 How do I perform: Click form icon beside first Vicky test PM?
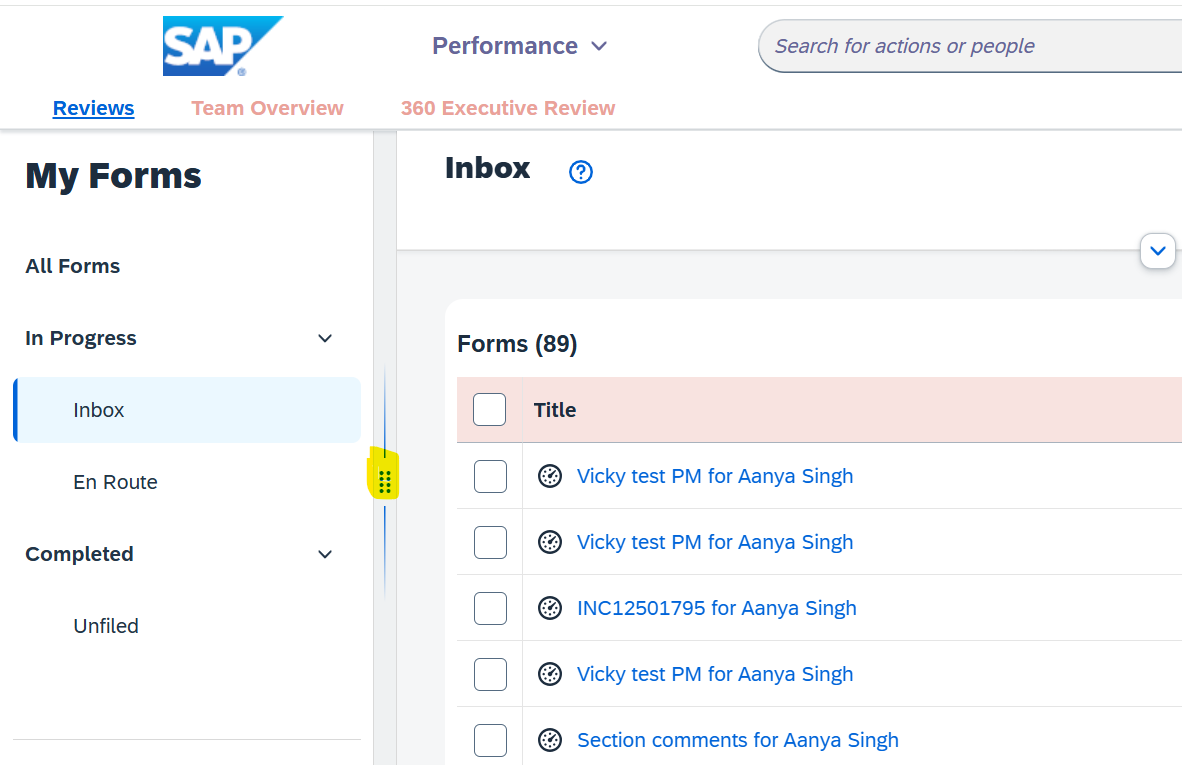550,476
